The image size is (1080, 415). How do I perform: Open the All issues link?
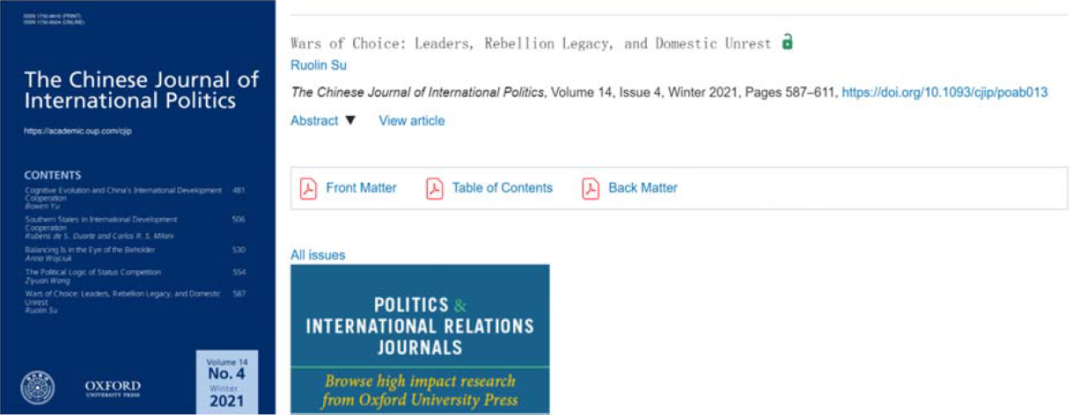(x=318, y=255)
